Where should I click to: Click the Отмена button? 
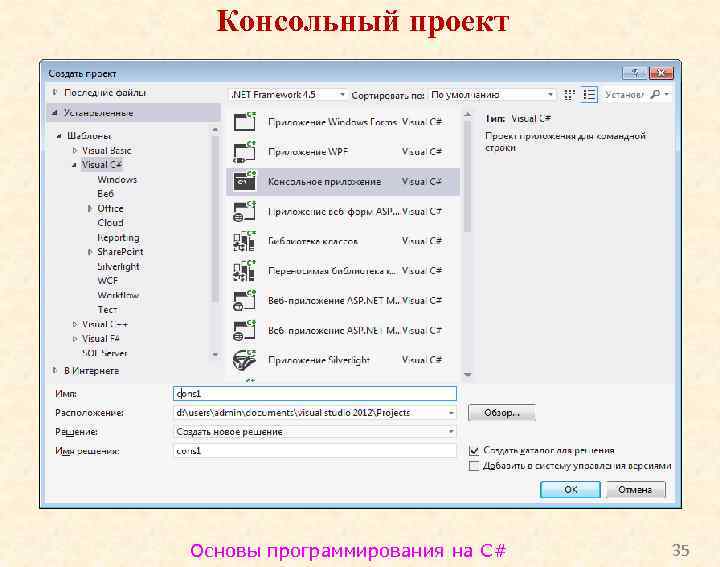pyautogui.click(x=636, y=489)
